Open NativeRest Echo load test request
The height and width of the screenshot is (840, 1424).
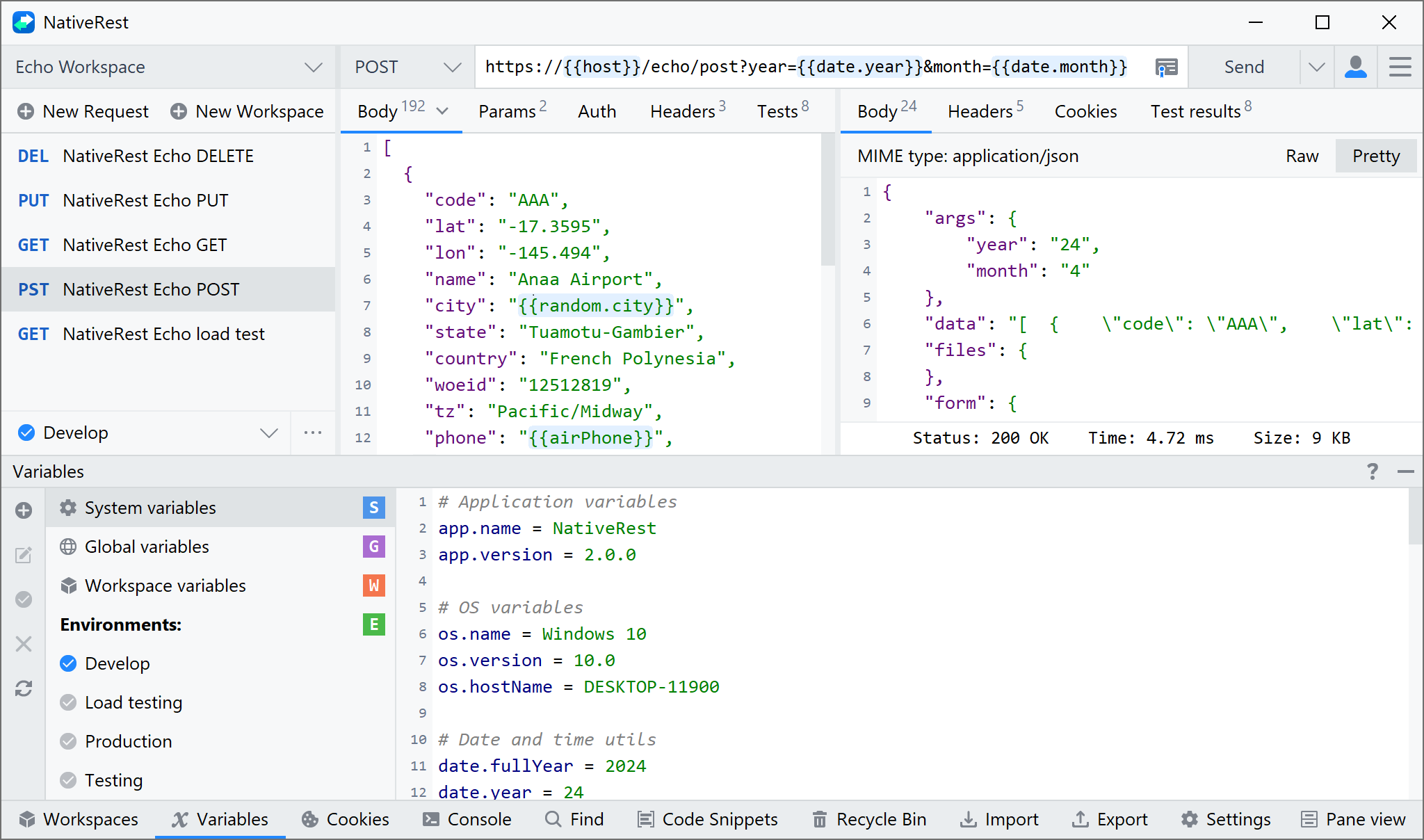(168, 334)
